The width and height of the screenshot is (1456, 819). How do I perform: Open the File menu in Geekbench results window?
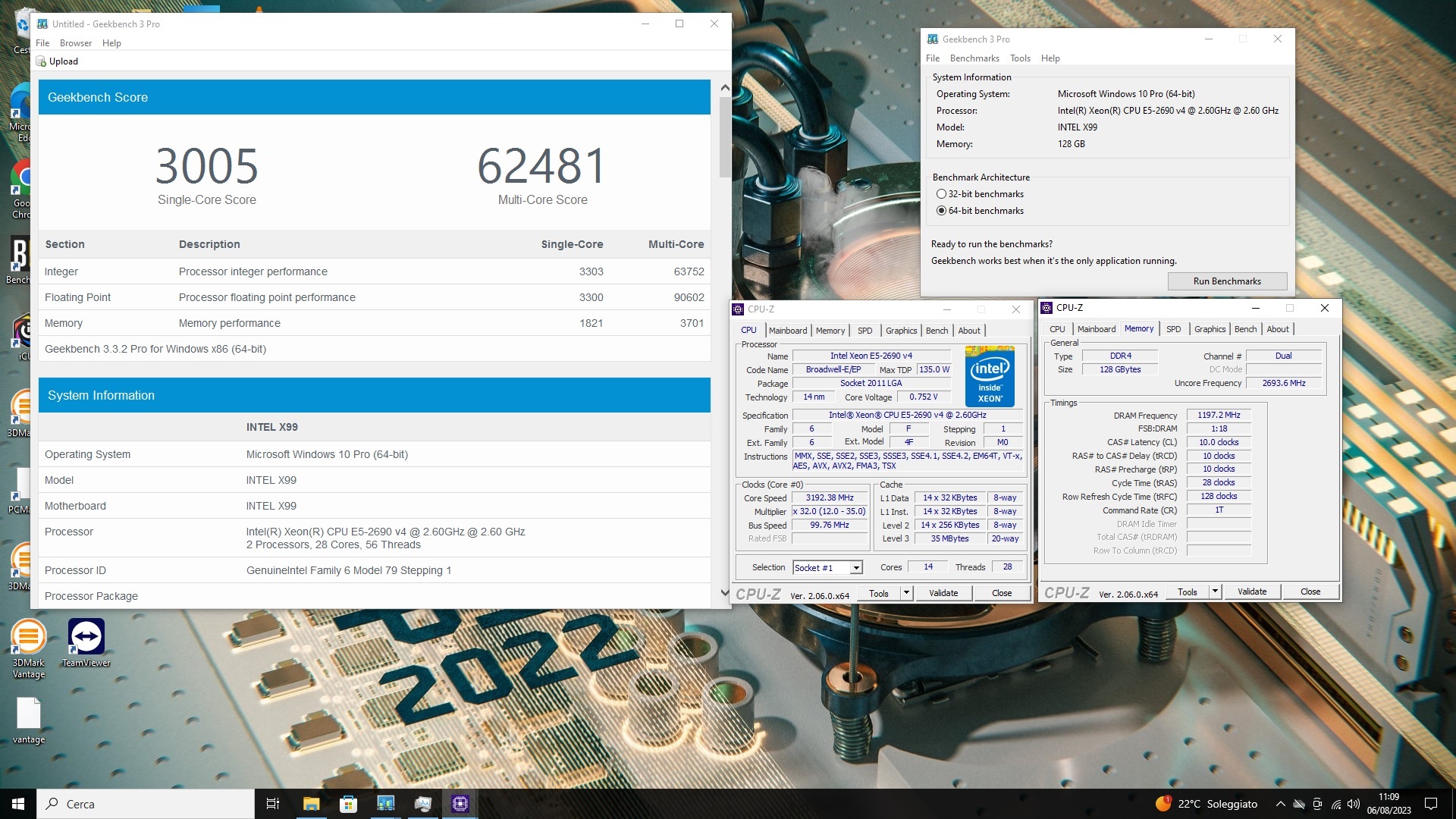click(42, 43)
